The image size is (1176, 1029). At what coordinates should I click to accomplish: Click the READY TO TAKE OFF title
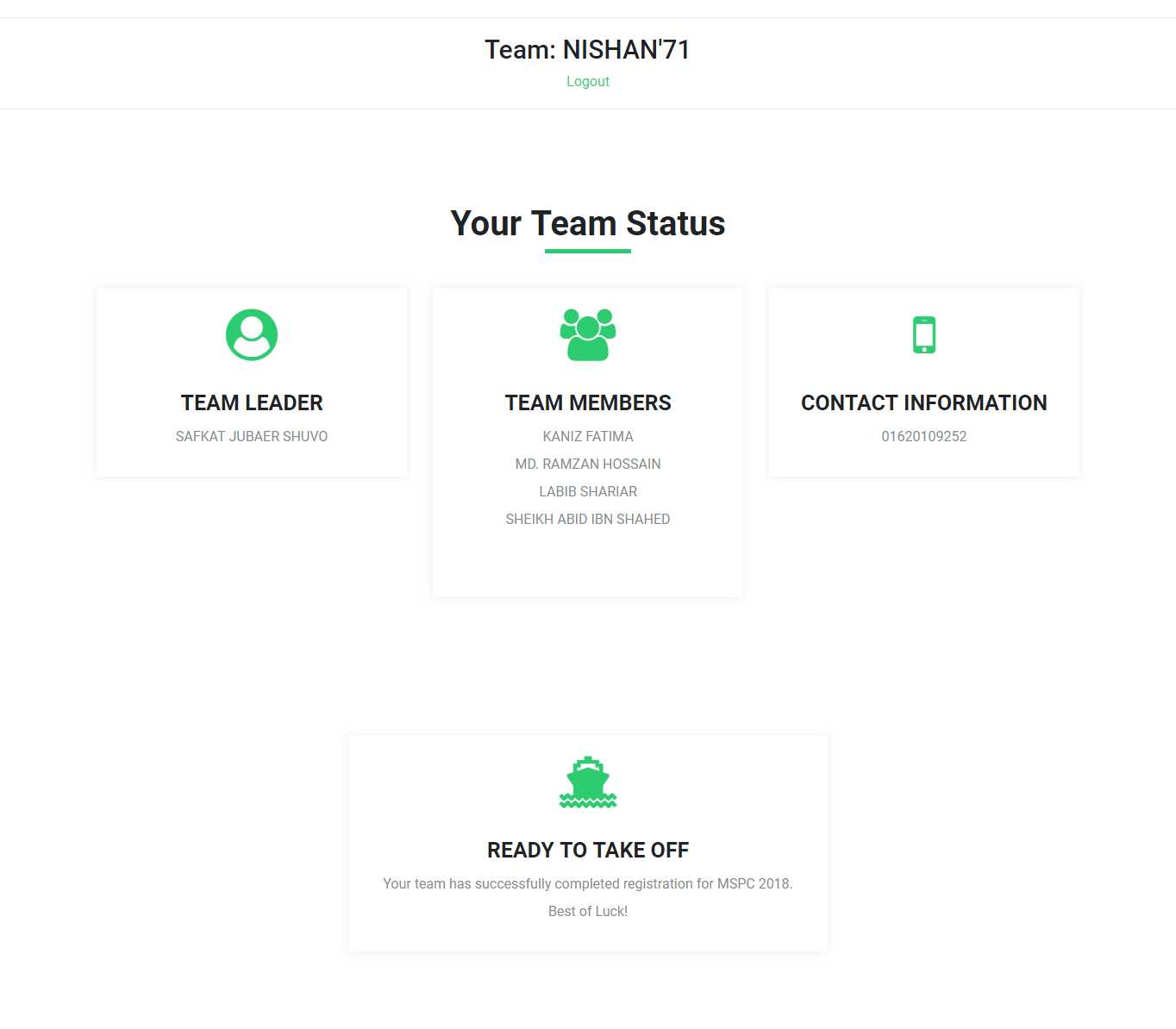[x=588, y=850]
